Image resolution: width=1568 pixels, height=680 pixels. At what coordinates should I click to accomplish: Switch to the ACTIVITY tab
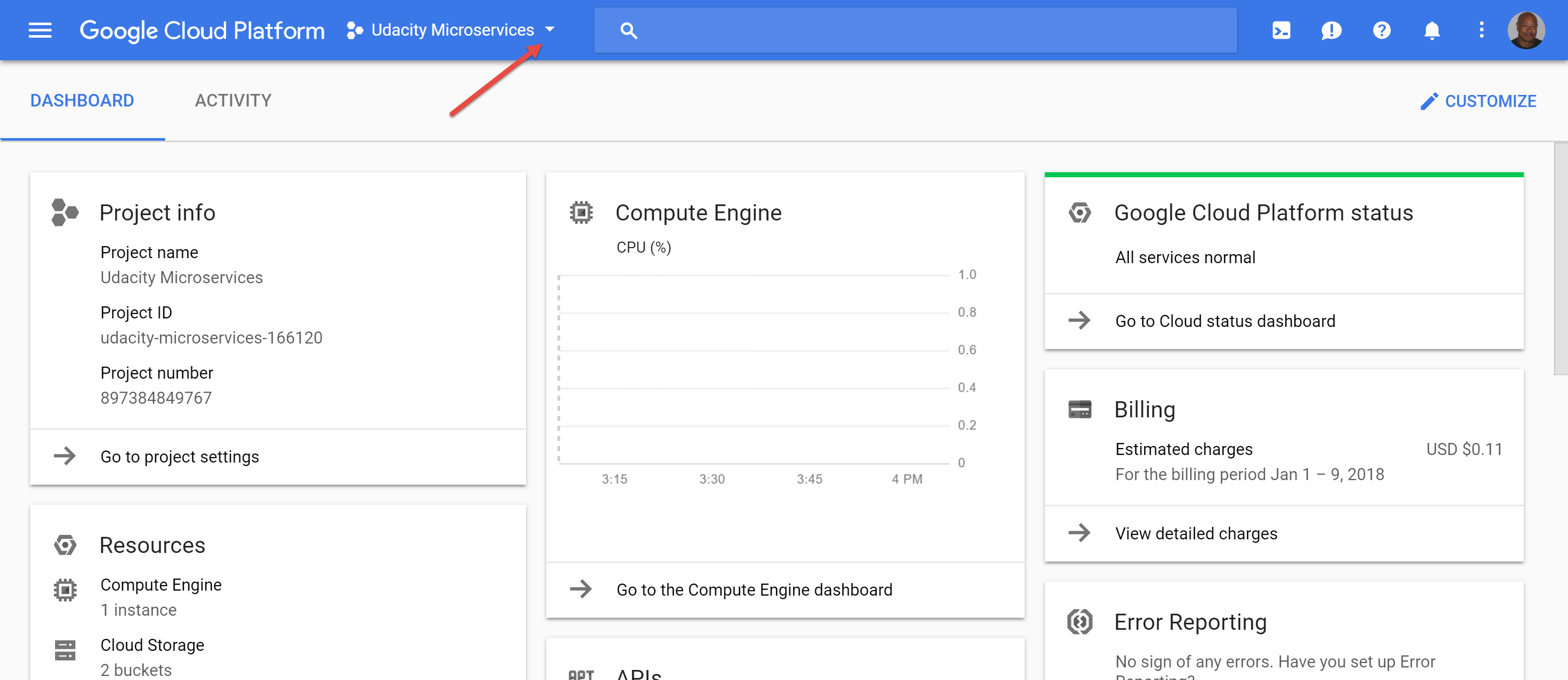coord(233,101)
